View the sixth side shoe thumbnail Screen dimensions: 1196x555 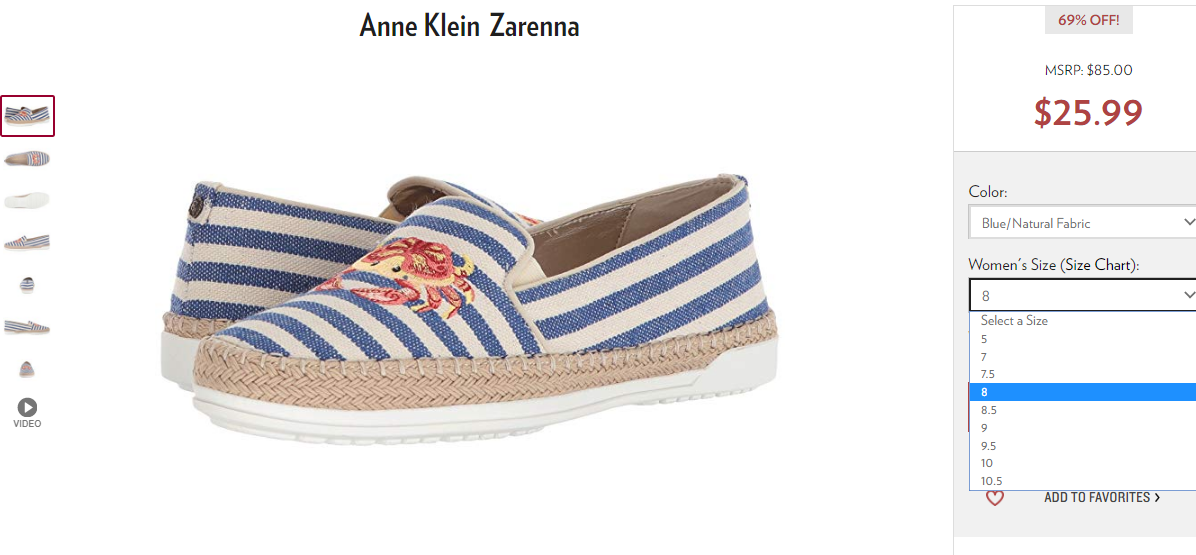(27, 326)
